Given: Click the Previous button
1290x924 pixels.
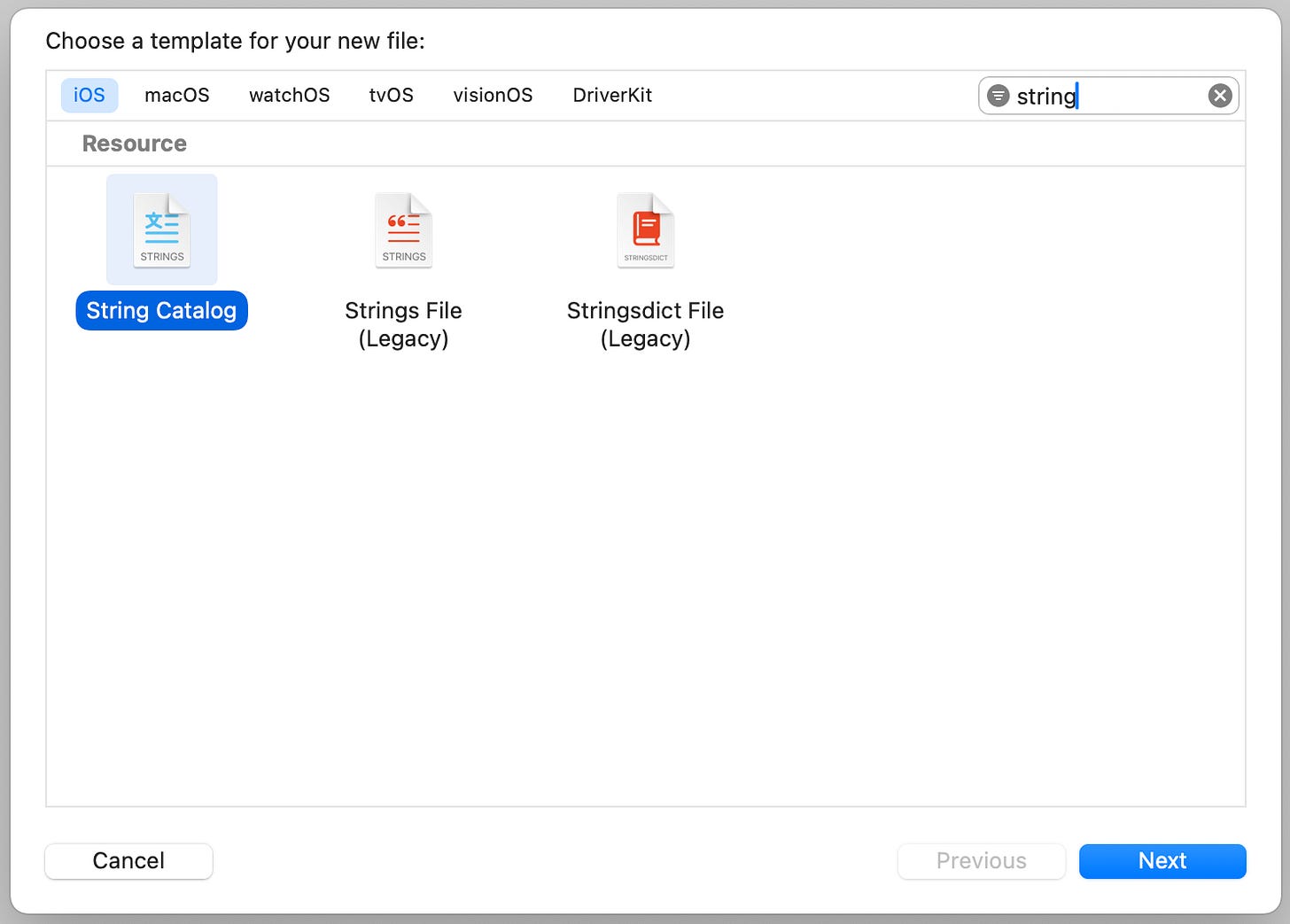Looking at the screenshot, I should [982, 861].
